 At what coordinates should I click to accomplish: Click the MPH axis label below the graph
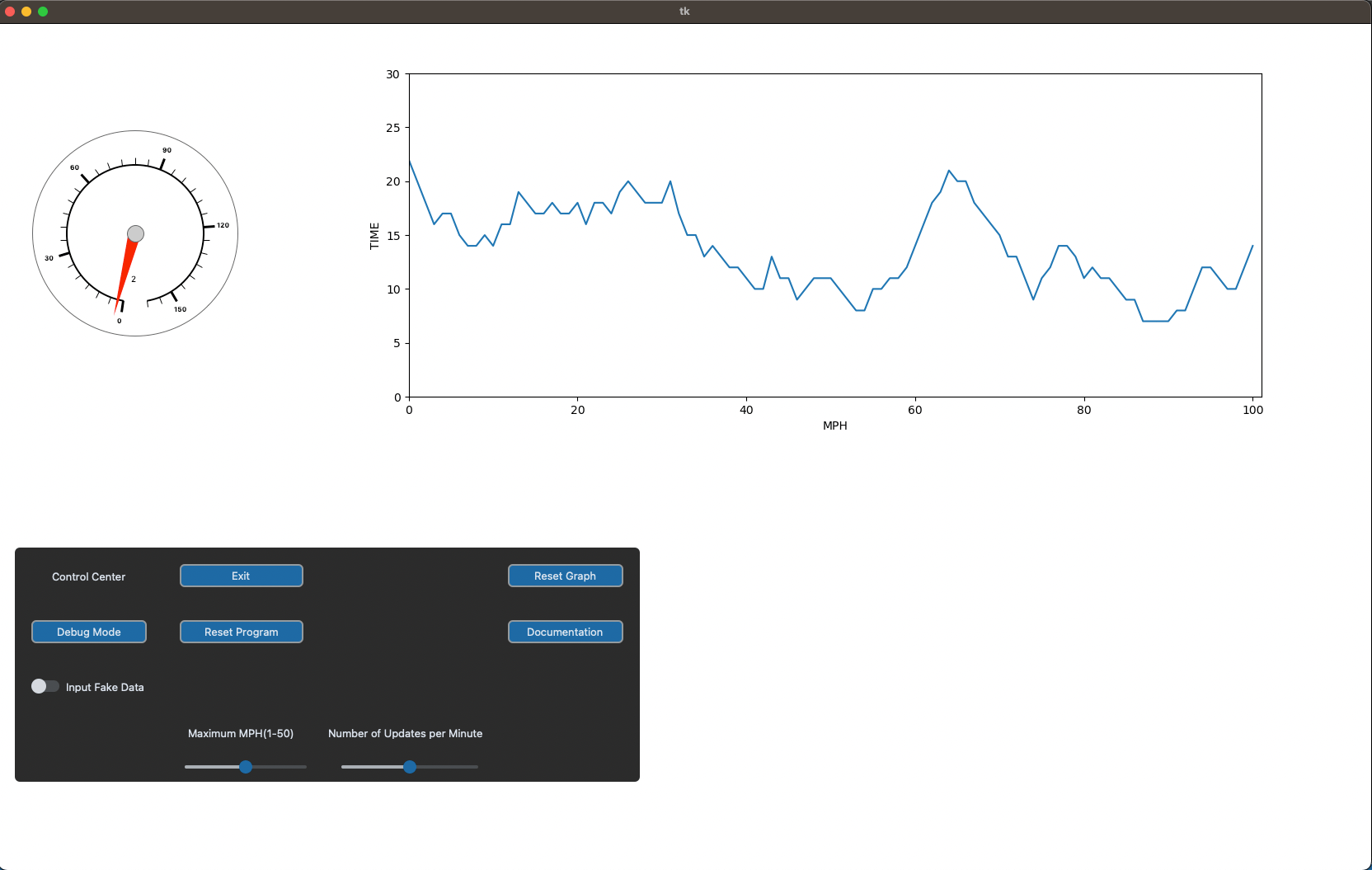click(834, 426)
